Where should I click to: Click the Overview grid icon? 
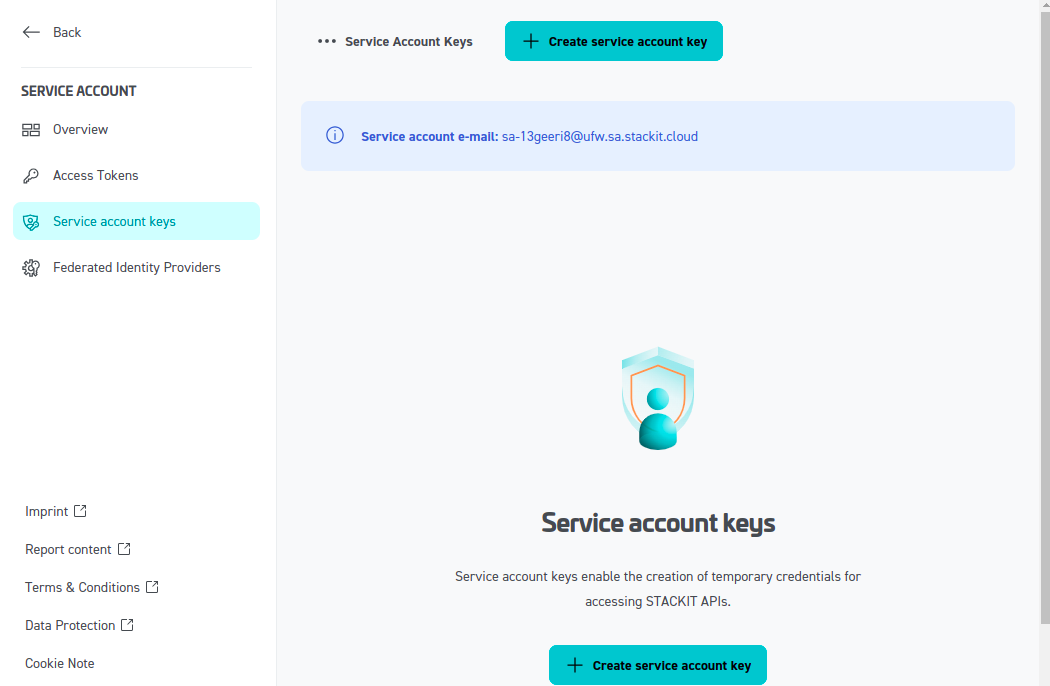31,130
